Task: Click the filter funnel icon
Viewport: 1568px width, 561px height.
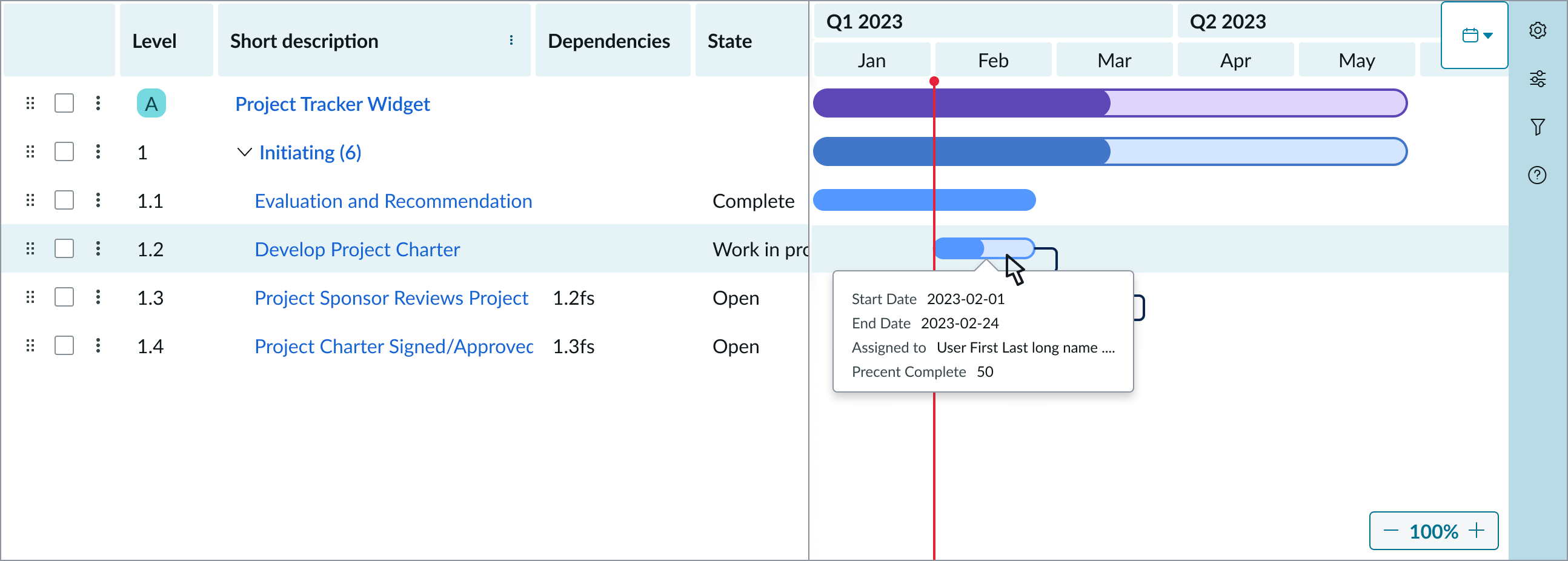Action: (x=1537, y=127)
